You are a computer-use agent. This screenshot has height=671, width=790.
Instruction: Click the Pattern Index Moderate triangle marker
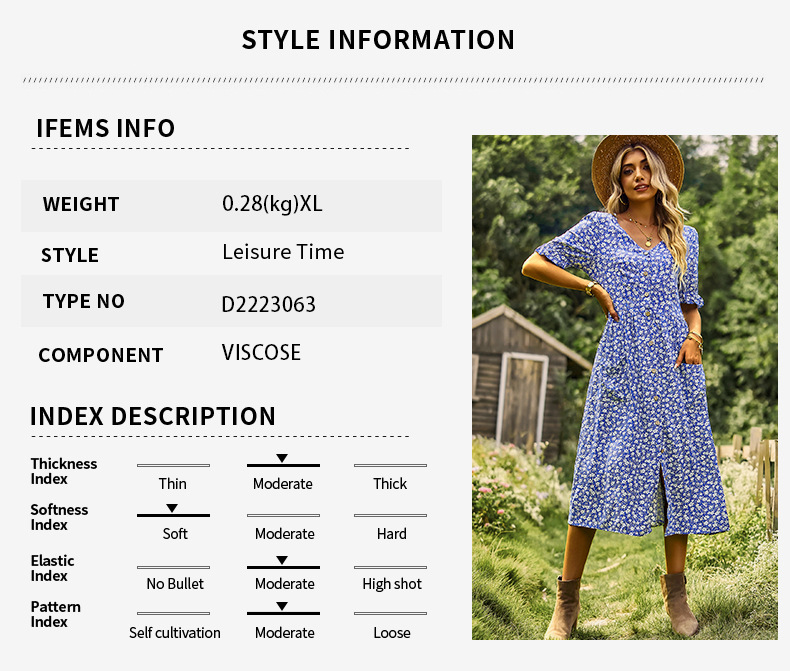282,606
